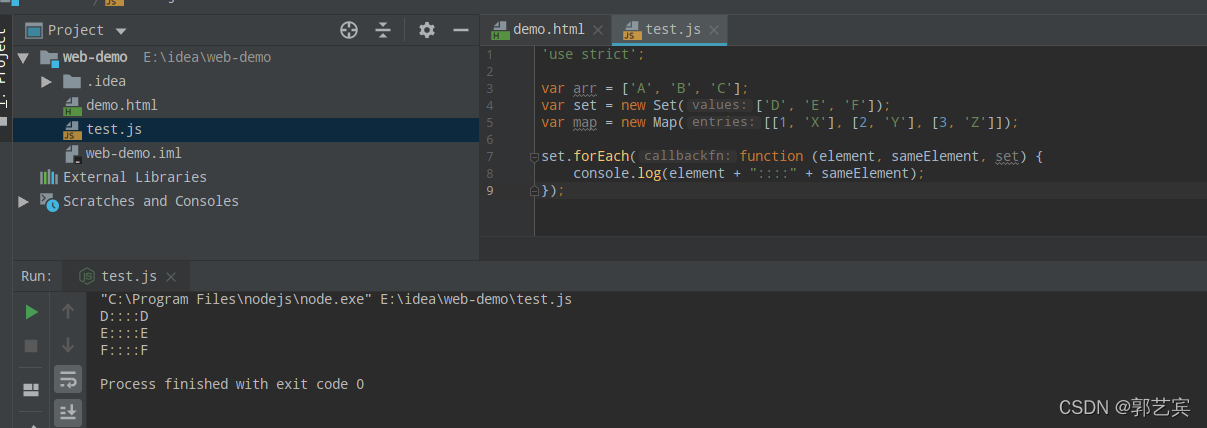This screenshot has height=428, width=1207.
Task: Click the green Run (rerun) button
Action: click(31, 312)
